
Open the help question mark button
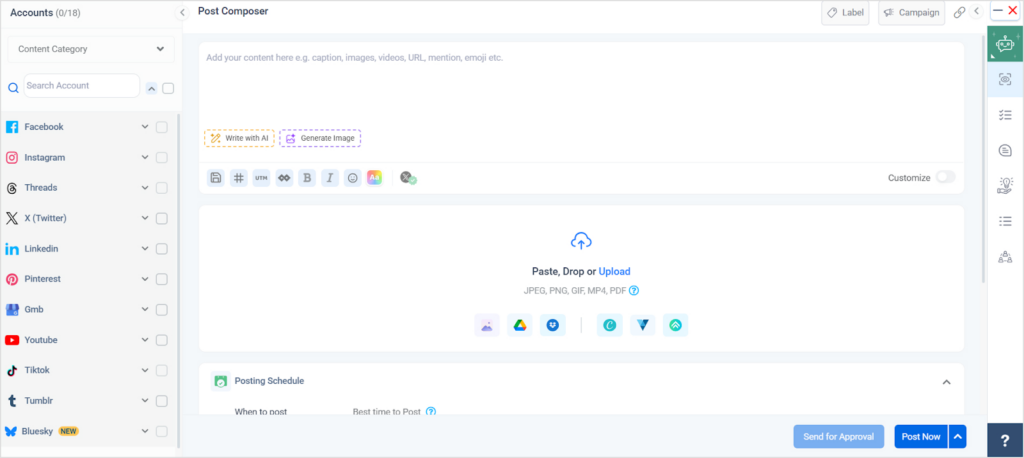tap(1005, 440)
